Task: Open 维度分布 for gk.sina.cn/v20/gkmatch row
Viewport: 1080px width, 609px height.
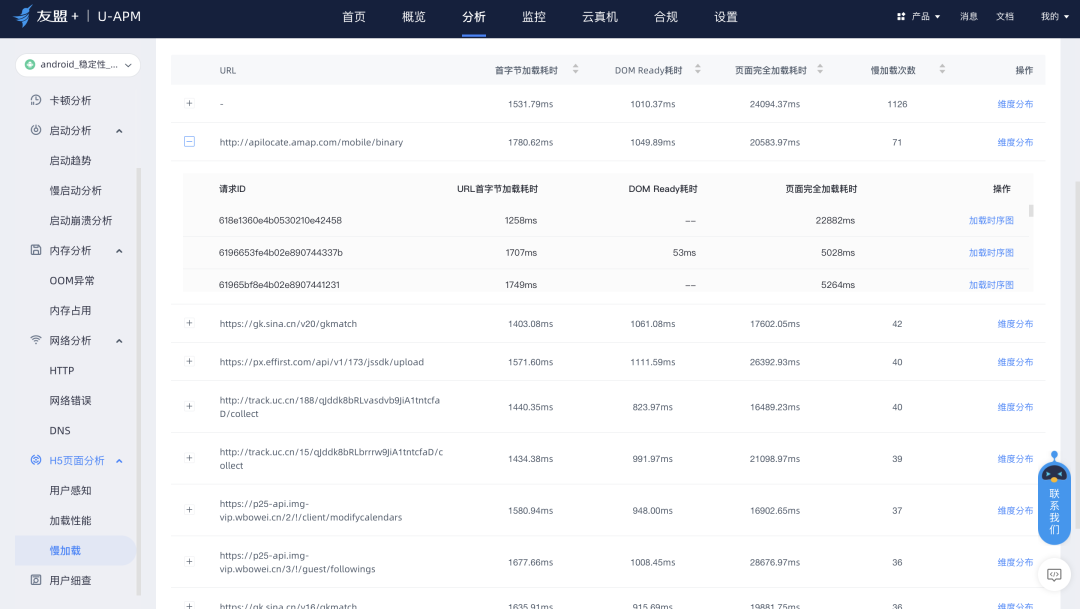Action: tap(1015, 324)
